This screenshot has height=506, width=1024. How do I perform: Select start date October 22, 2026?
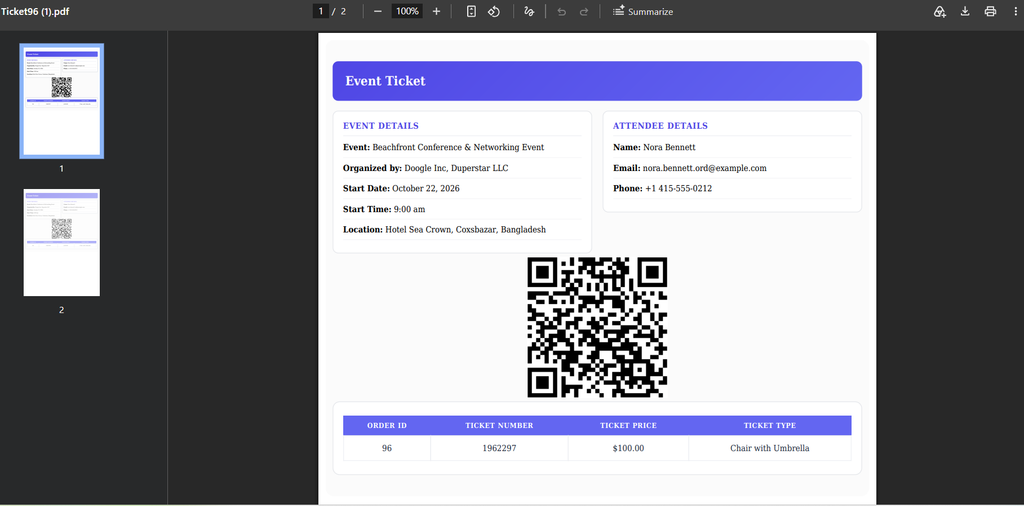[426, 189]
